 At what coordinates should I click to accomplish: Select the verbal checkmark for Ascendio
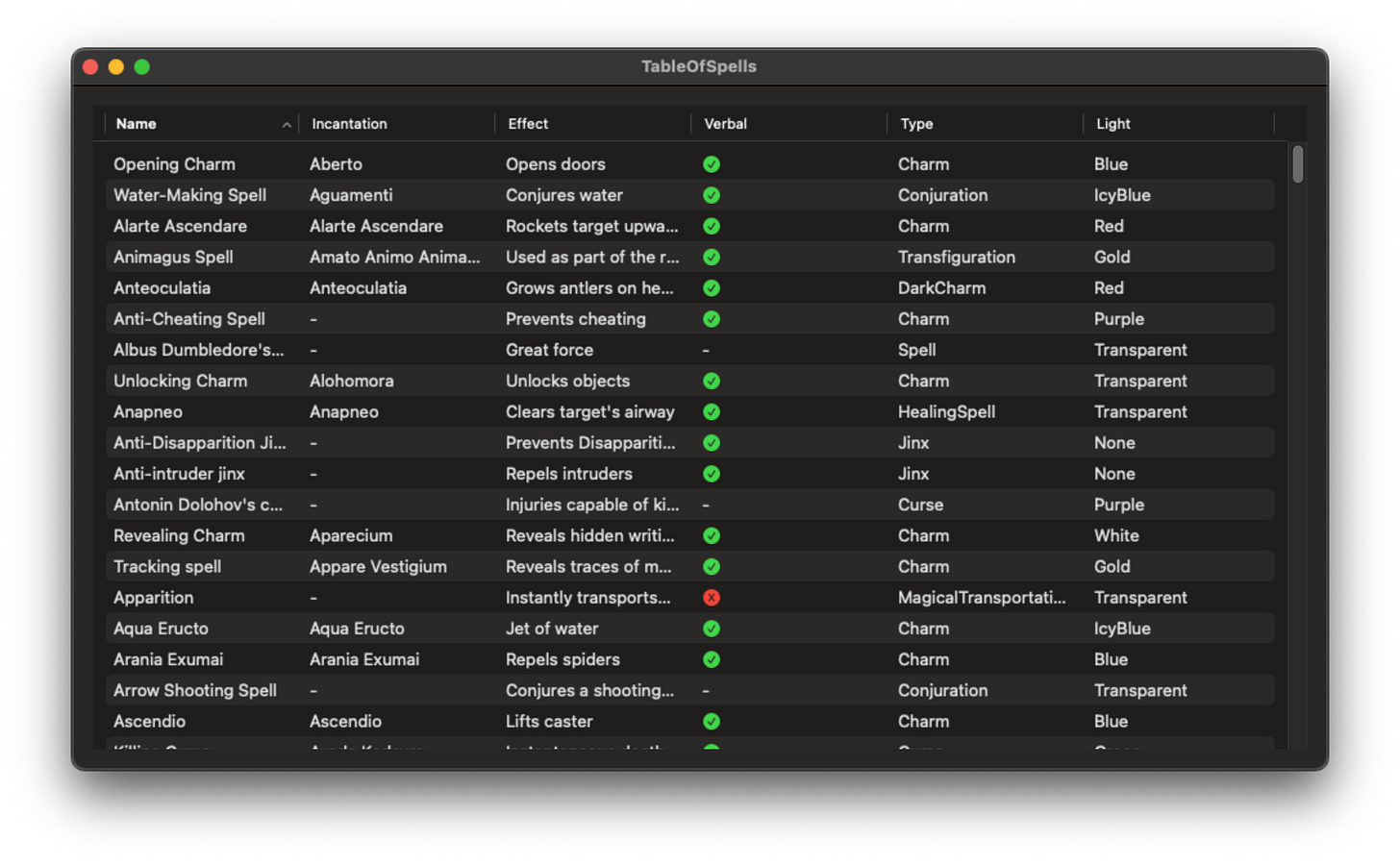point(712,721)
